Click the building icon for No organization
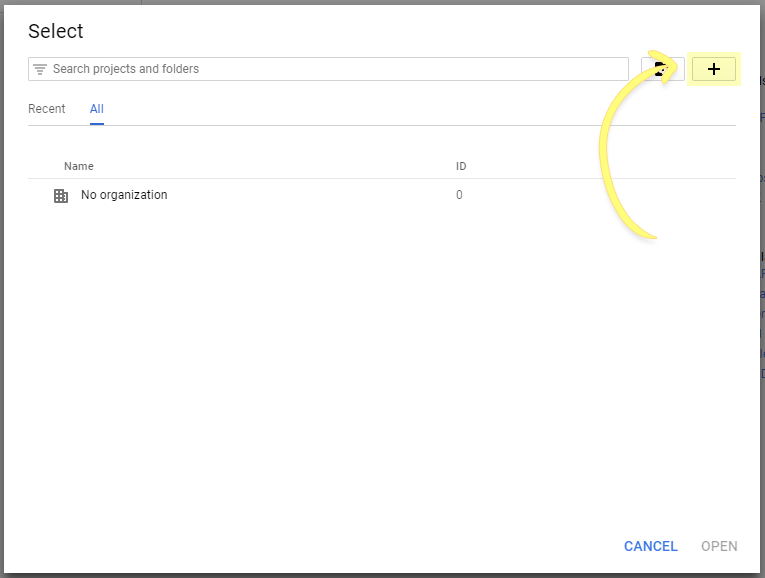Screen dimensions: 765x578 (x=61, y=196)
